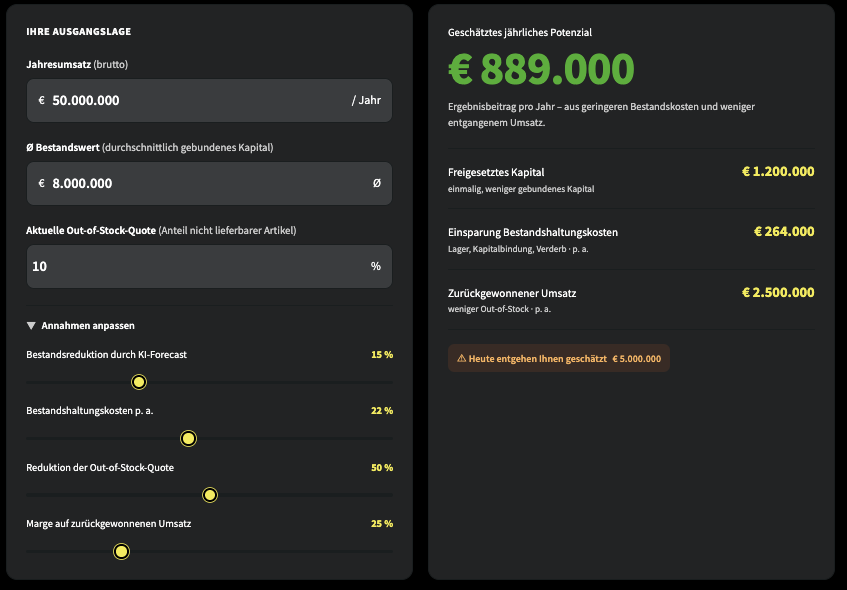Click the '€ 1.200.000' Freigesetztes Kapital value
This screenshot has width=847, height=590.
(778, 172)
